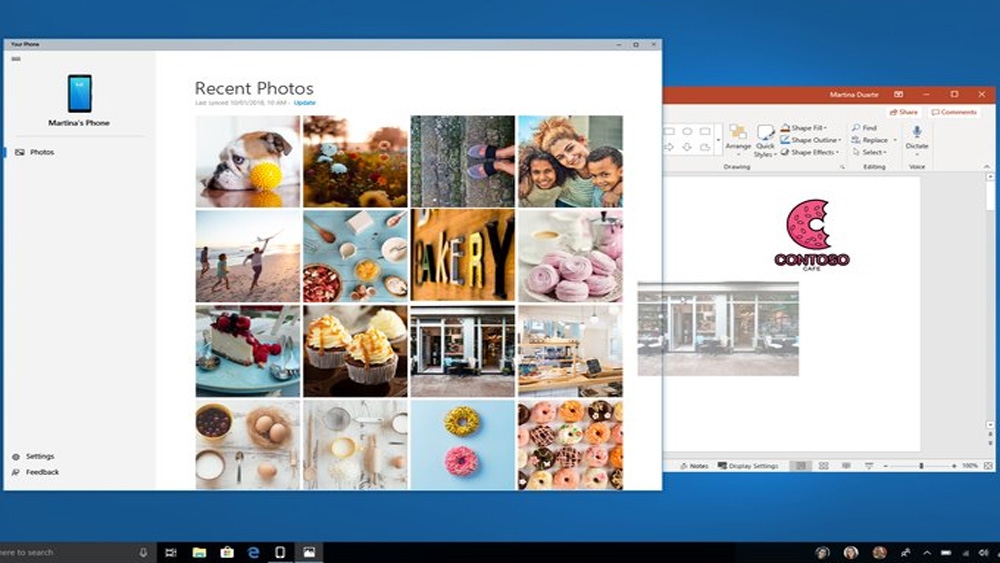Click the Update link under Recent Photos
Image resolution: width=1000 pixels, height=563 pixels.
click(x=304, y=103)
